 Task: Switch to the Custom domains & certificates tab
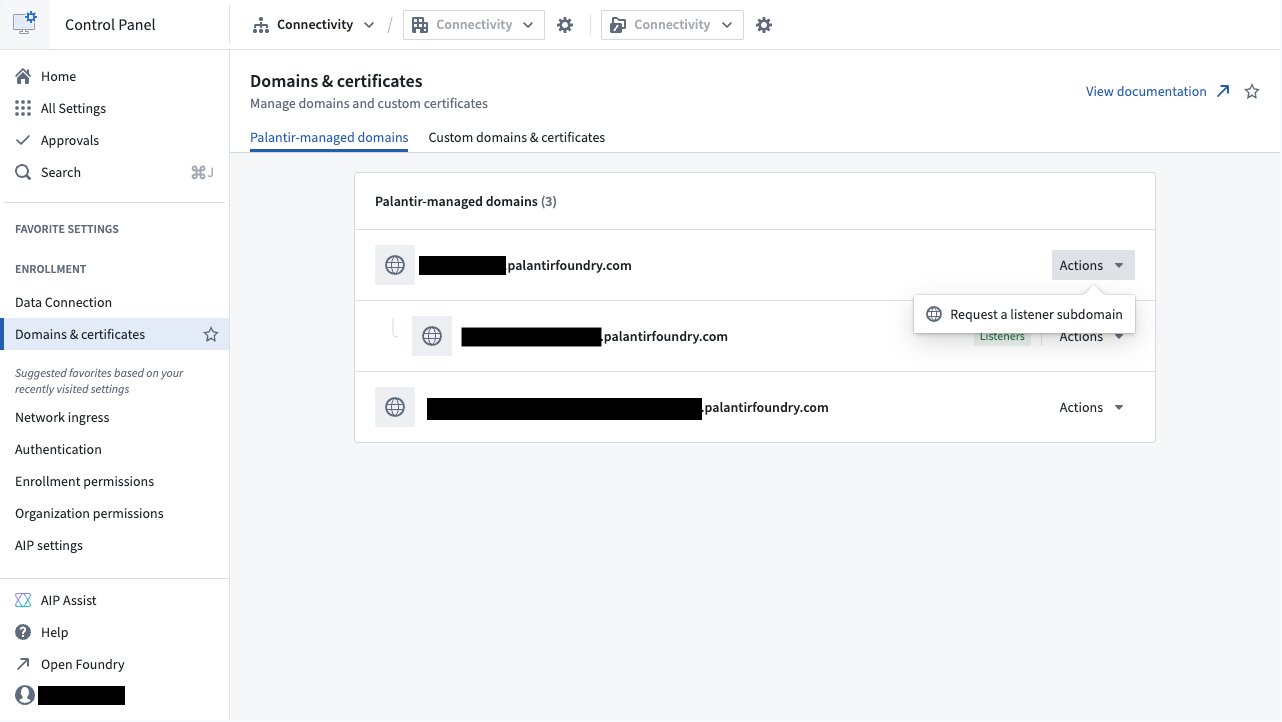click(516, 137)
